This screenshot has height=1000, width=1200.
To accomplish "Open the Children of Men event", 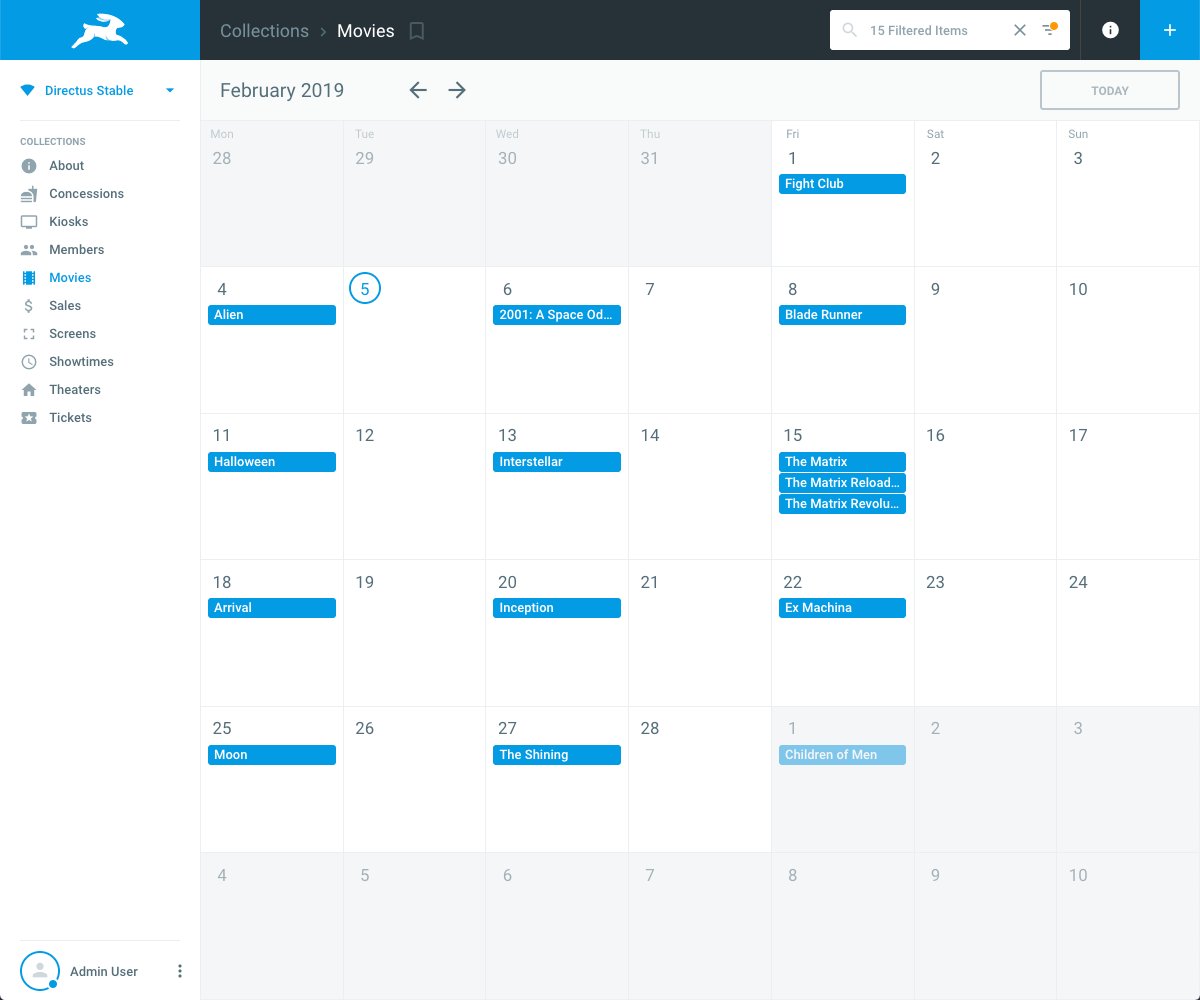I will [x=842, y=755].
